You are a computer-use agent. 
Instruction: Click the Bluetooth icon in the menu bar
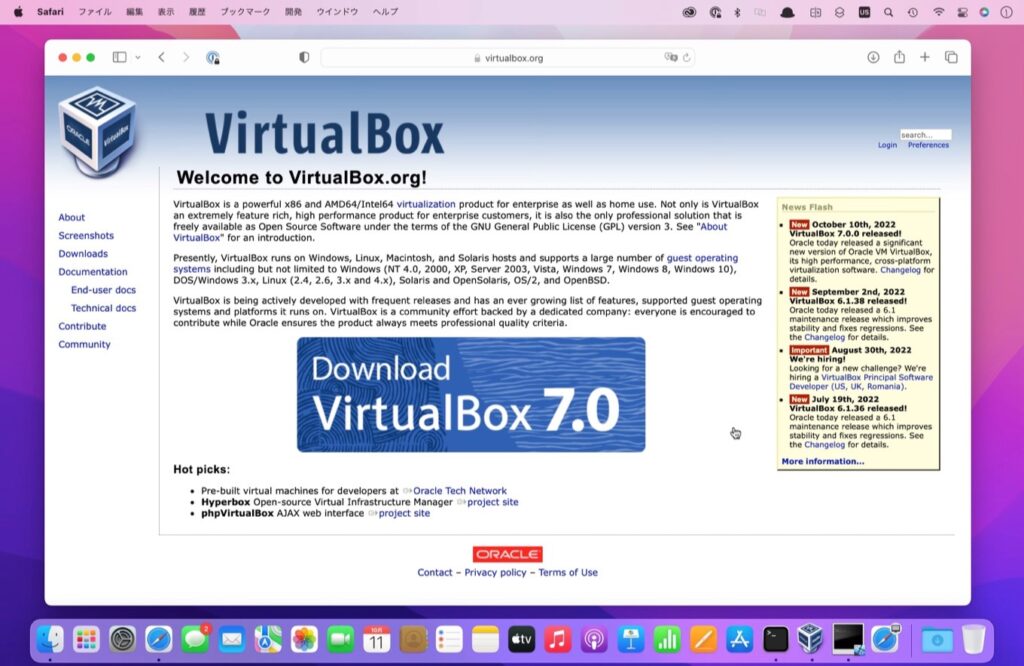point(736,12)
